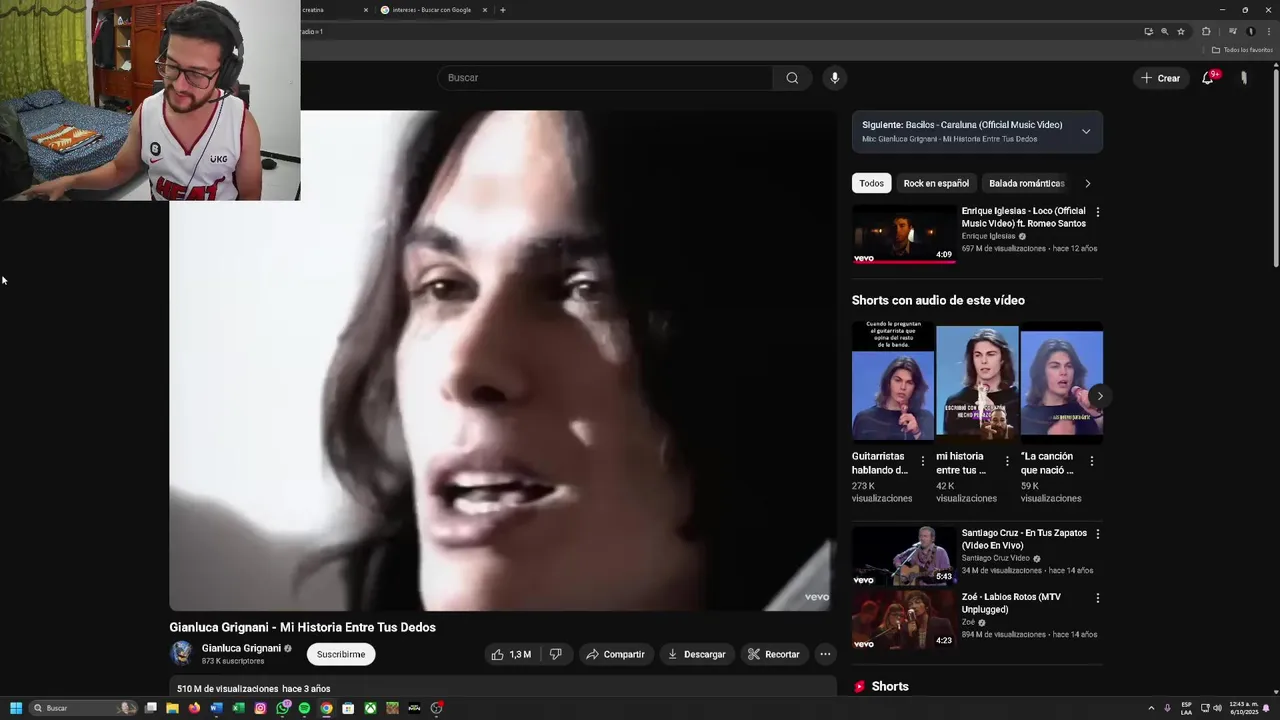Select the Rock en español chip
The image size is (1280, 720).
coord(936,183)
